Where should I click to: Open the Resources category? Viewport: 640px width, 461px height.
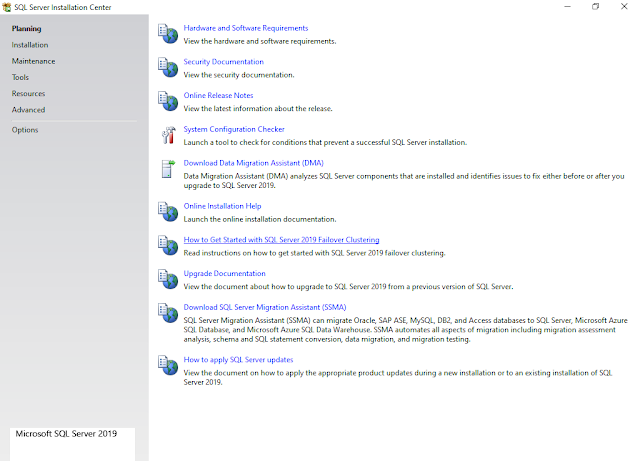click(29, 94)
